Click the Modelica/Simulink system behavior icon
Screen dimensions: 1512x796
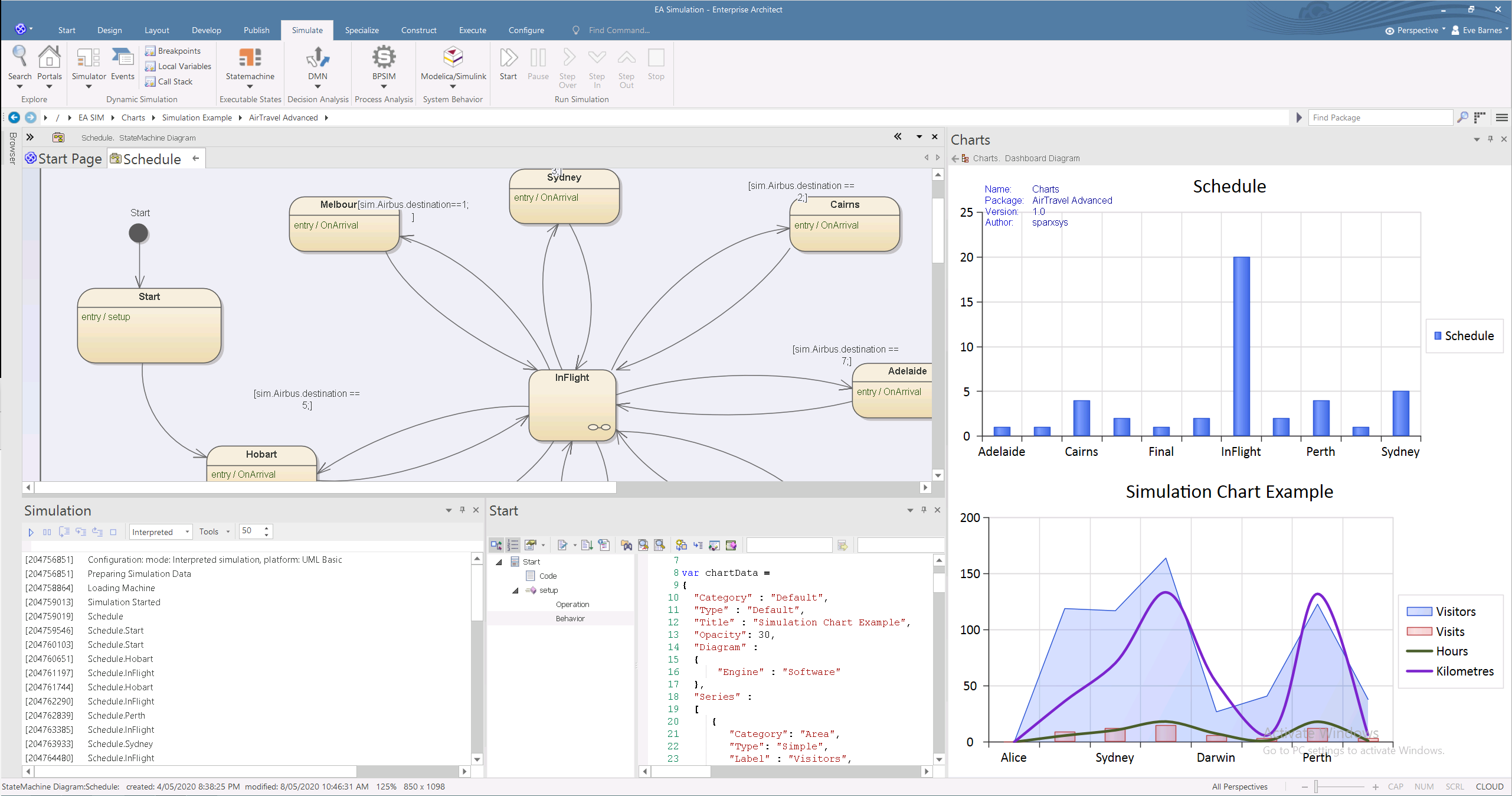click(x=453, y=58)
